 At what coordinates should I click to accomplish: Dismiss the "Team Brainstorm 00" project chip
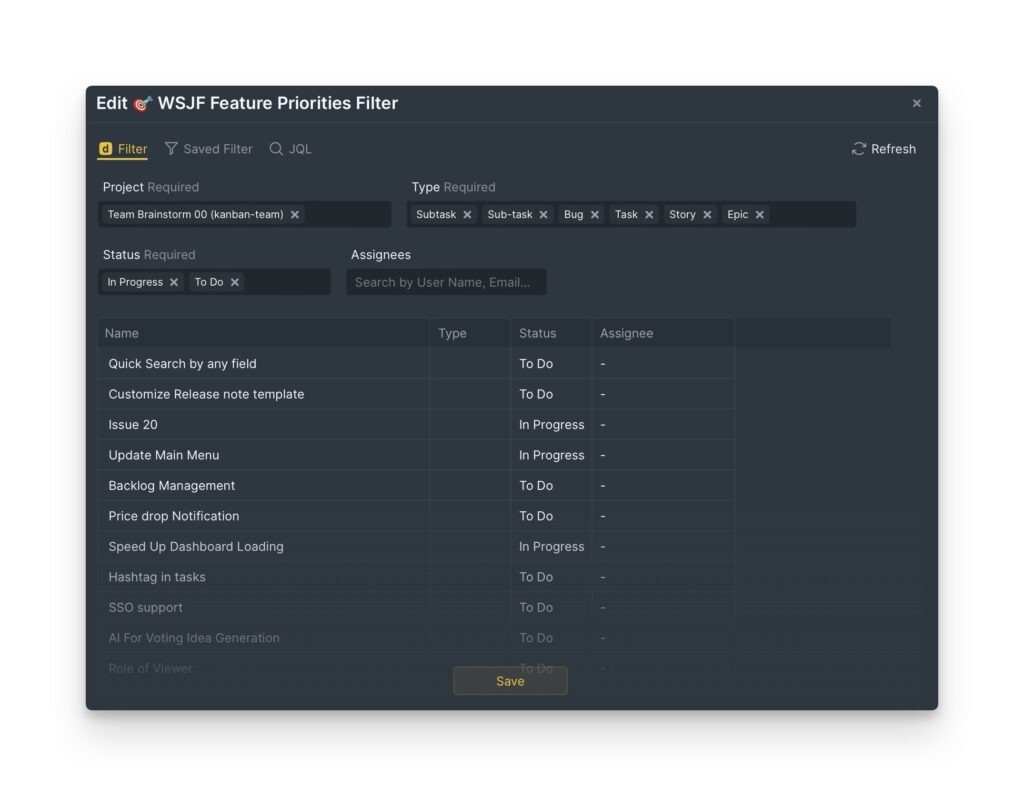294,214
